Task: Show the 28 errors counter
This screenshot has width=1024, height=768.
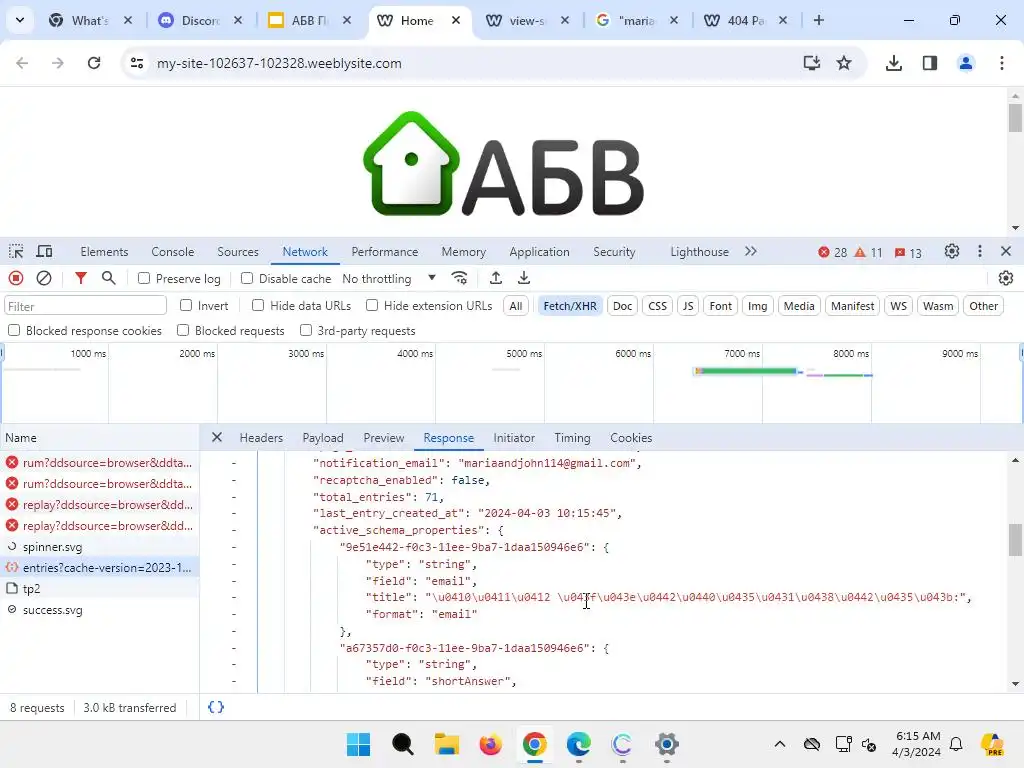Action: click(833, 252)
